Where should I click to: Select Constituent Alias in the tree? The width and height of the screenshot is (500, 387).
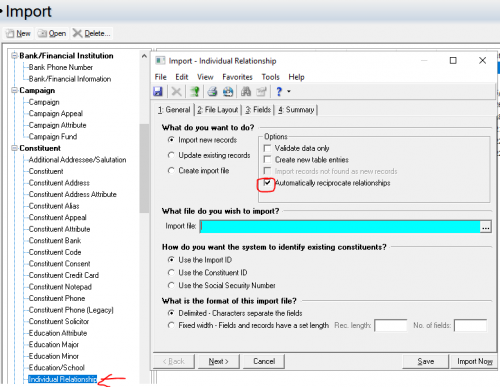click(54, 206)
